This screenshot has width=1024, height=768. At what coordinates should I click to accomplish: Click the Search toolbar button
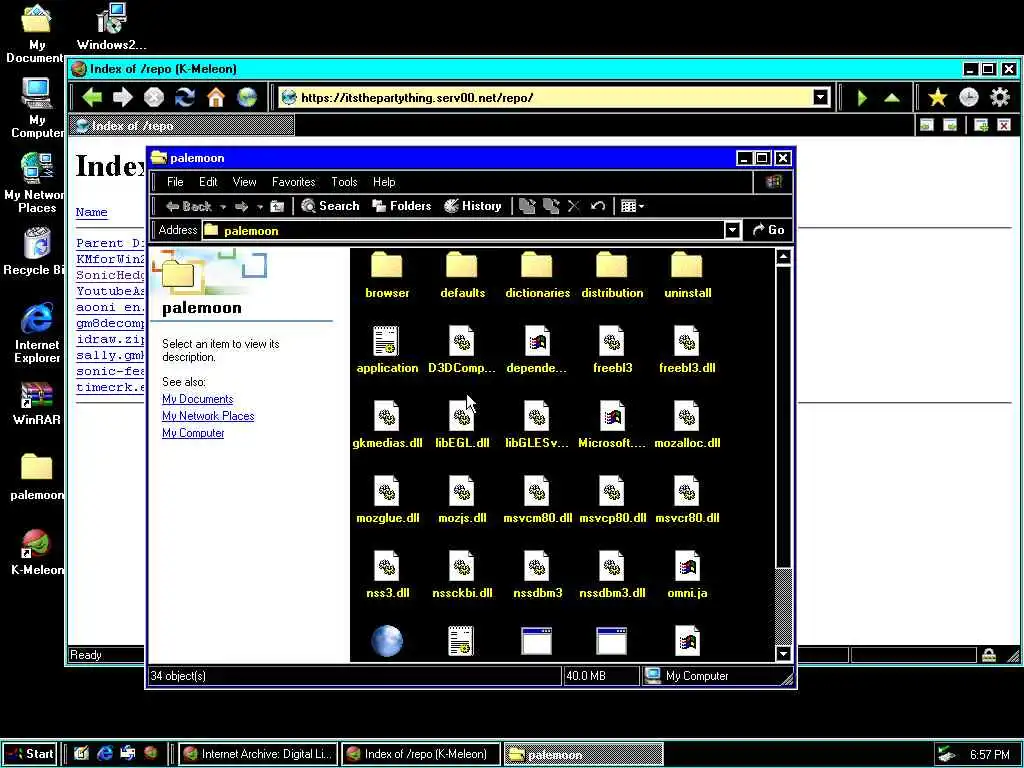coord(330,206)
